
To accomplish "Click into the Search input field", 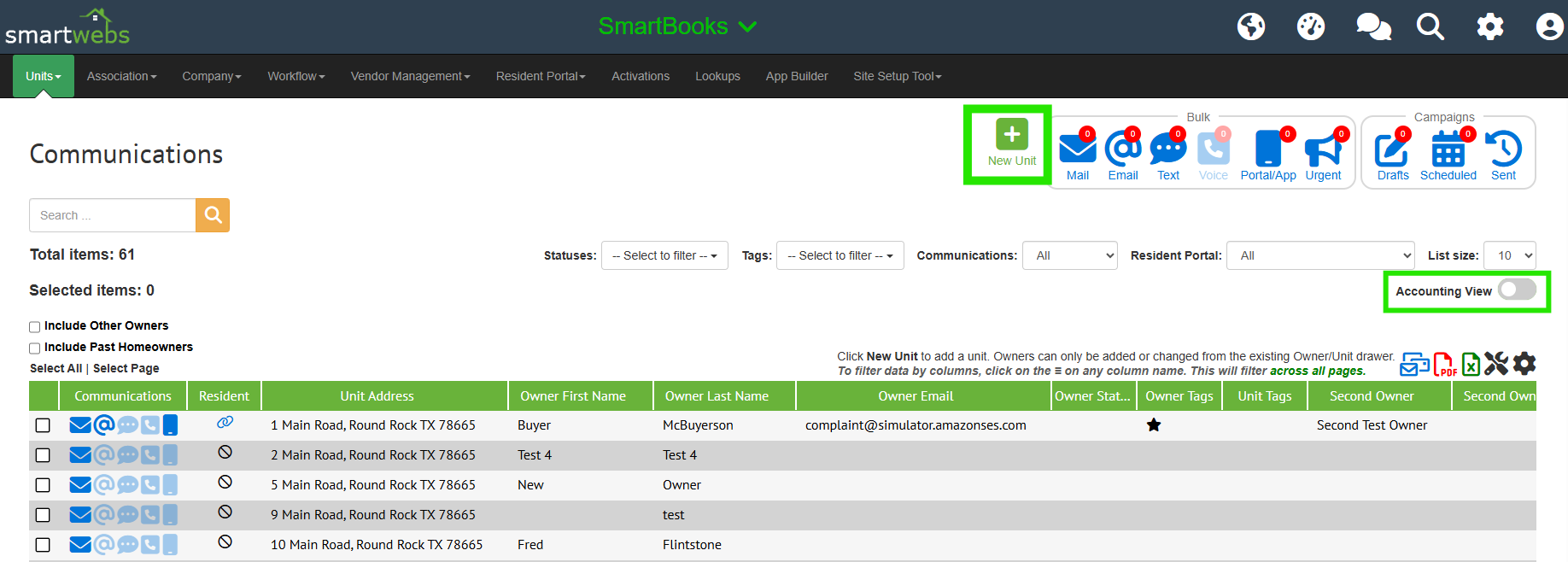I will (113, 215).
